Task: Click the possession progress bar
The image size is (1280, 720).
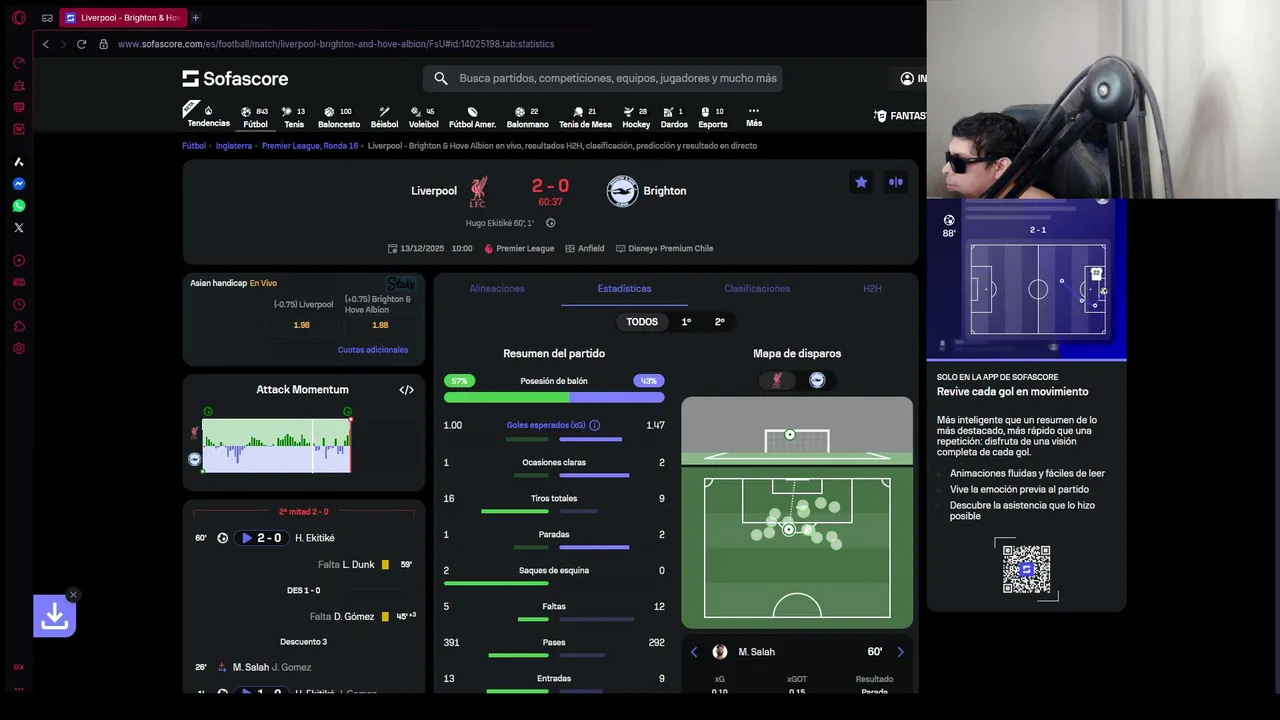Action: point(554,397)
